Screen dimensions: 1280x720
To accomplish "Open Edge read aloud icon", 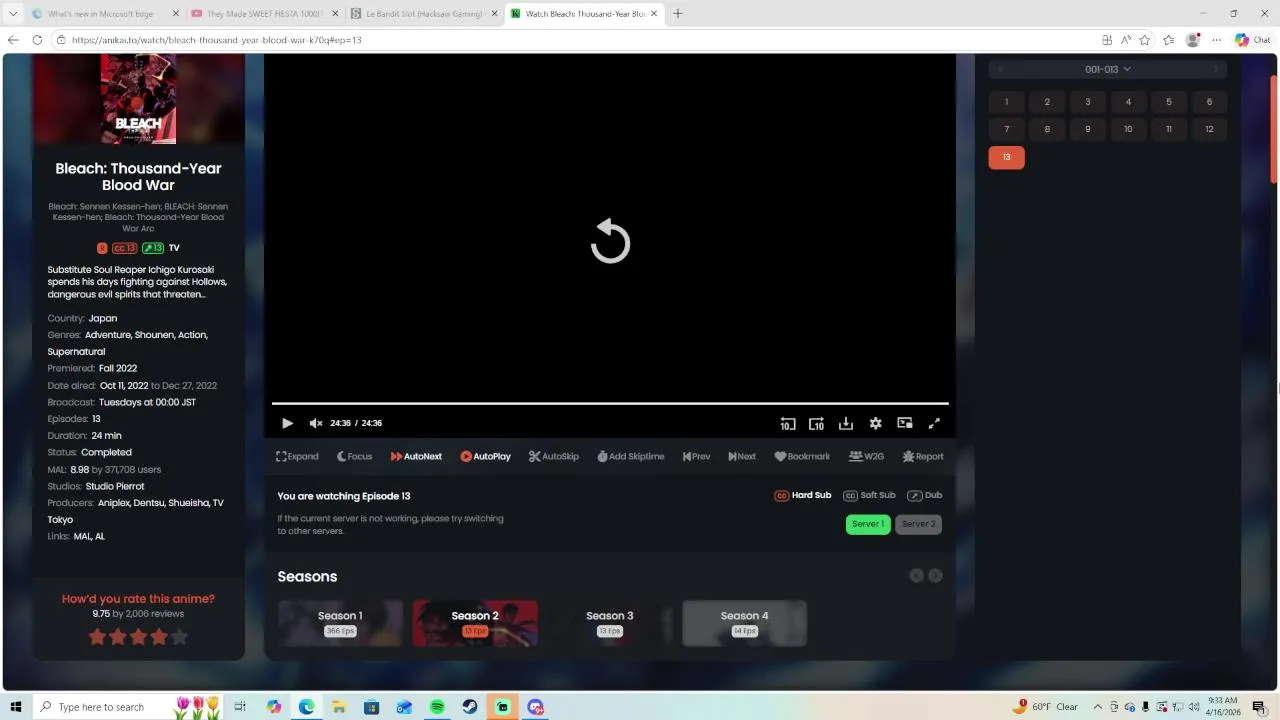I will click(1126, 40).
